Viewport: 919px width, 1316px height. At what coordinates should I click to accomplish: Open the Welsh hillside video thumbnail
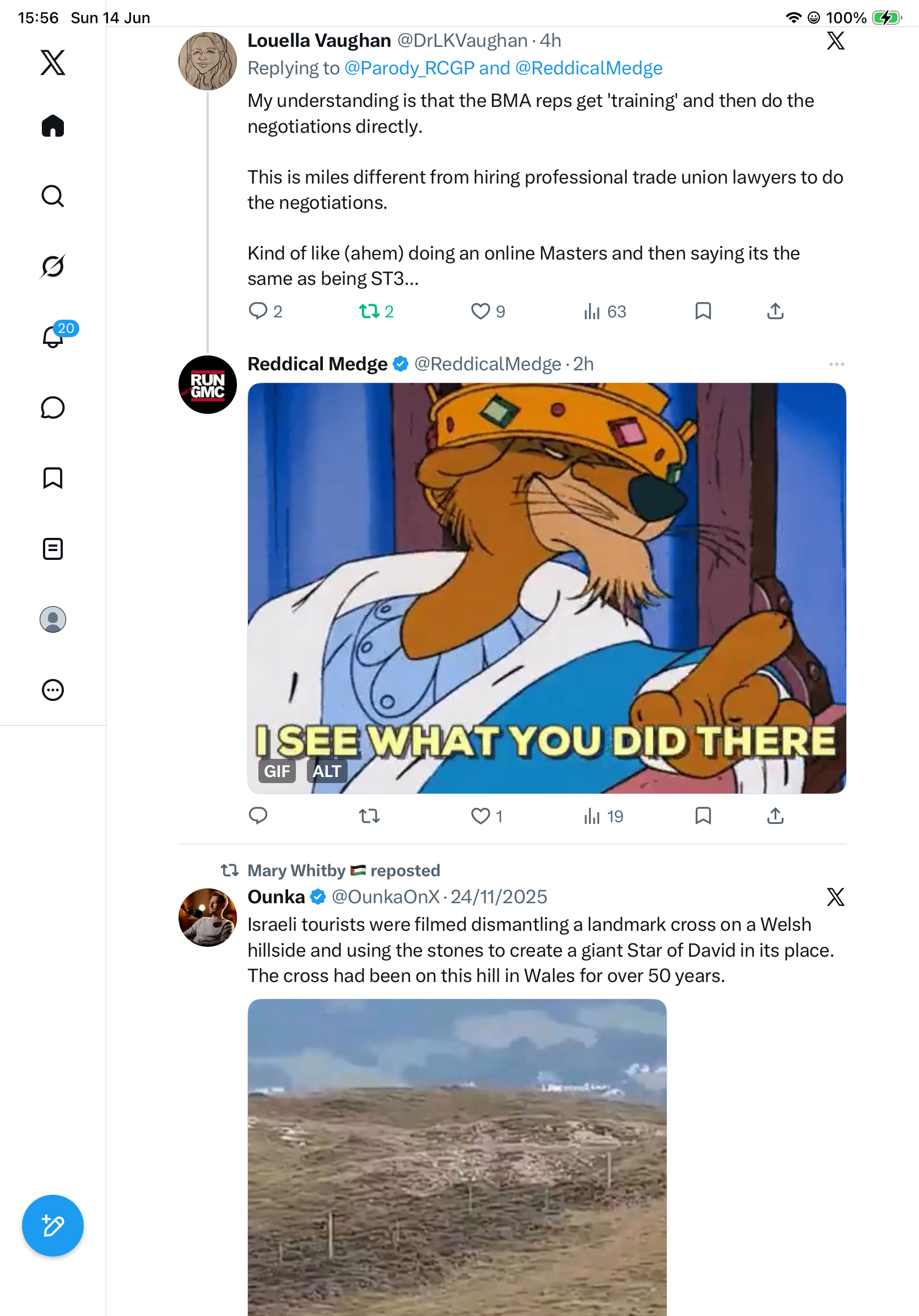click(x=457, y=1157)
